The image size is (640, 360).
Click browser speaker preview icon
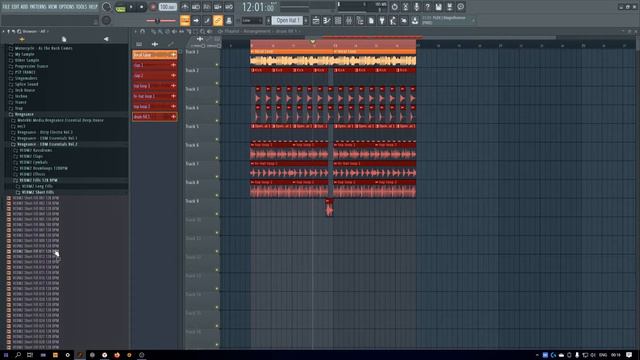(x=106, y=39)
